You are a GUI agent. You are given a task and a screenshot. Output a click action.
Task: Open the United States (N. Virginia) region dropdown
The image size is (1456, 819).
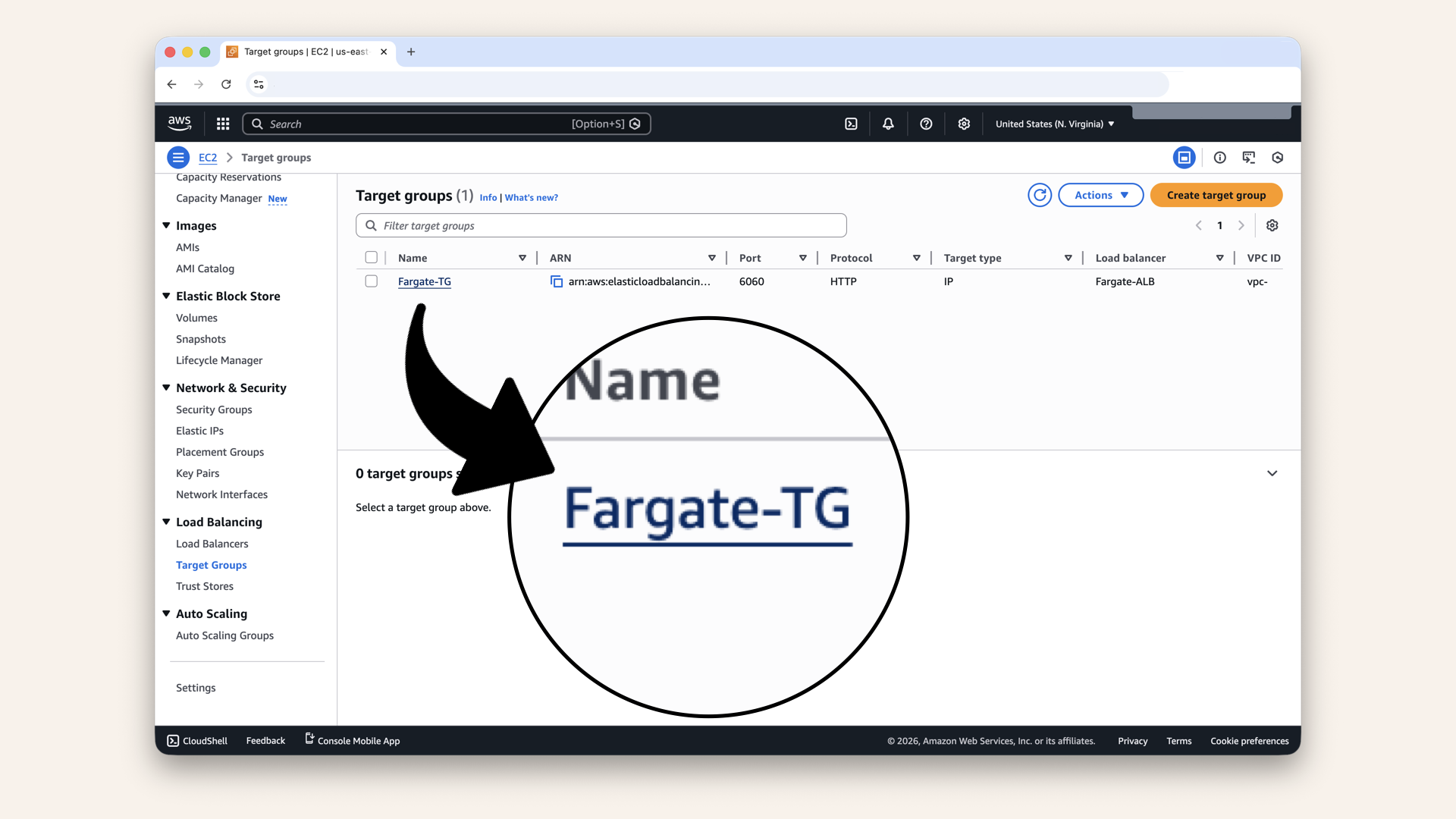click(x=1054, y=124)
